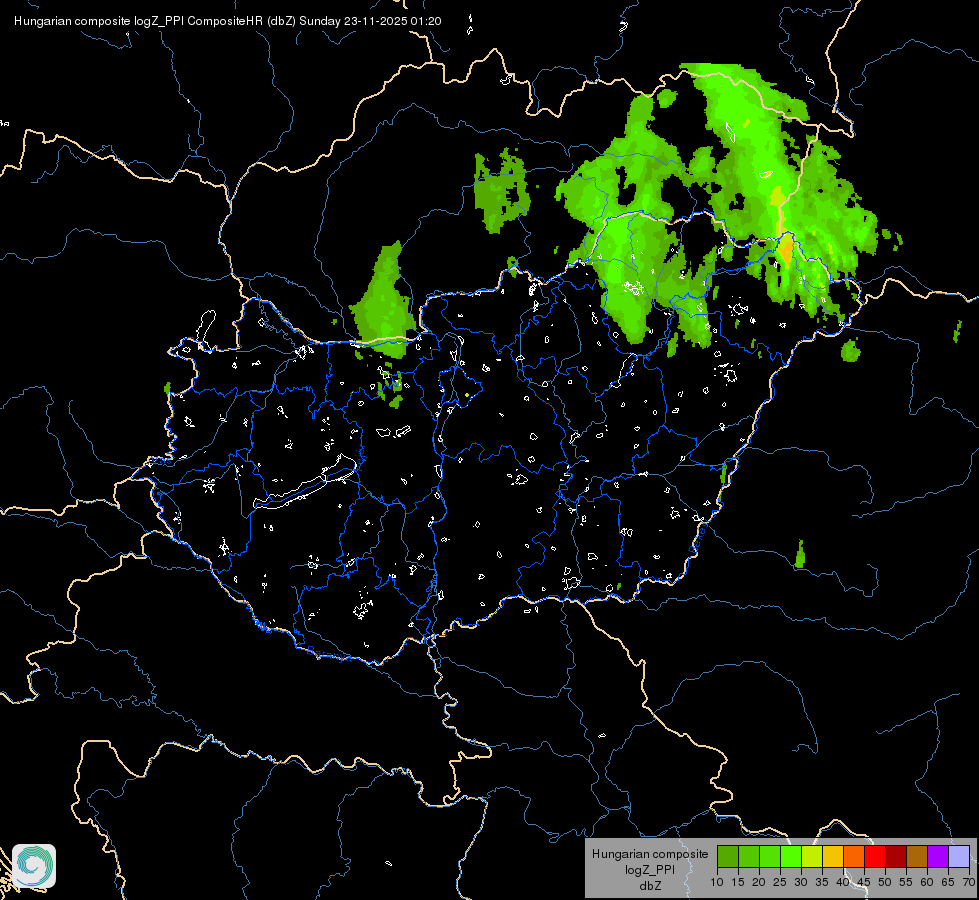Click the 20-25 dBZ green legend swatch
The width and height of the screenshot is (979, 900).
tap(770, 856)
